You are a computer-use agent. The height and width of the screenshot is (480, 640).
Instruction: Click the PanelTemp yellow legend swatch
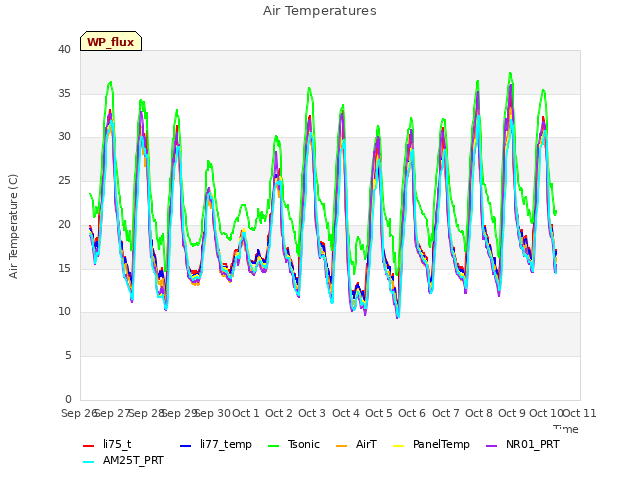coord(398,446)
